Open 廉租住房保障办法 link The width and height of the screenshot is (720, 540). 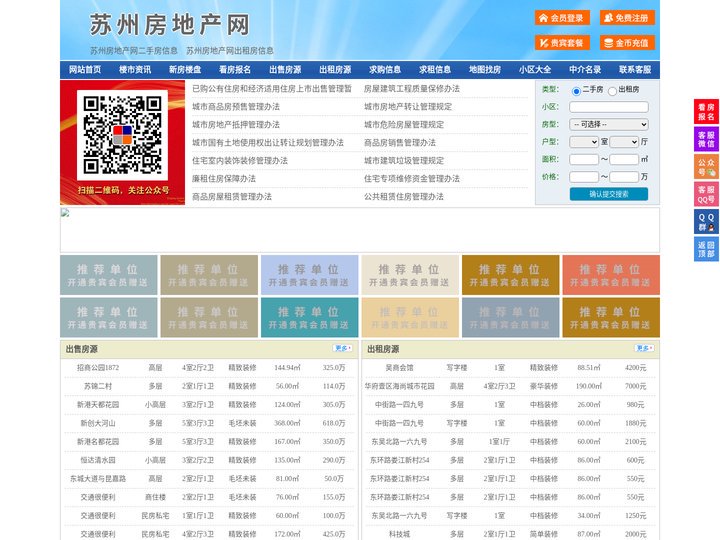224,179
